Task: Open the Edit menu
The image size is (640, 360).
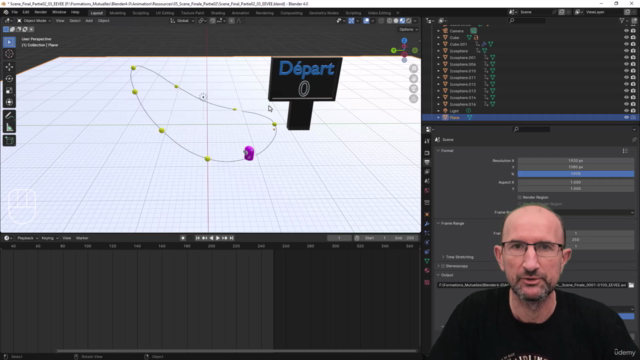Action: coord(26,12)
